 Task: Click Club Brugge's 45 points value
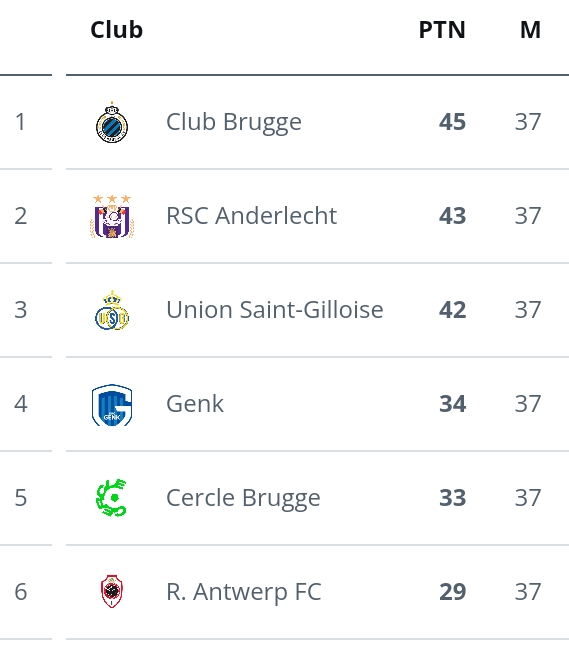point(452,122)
